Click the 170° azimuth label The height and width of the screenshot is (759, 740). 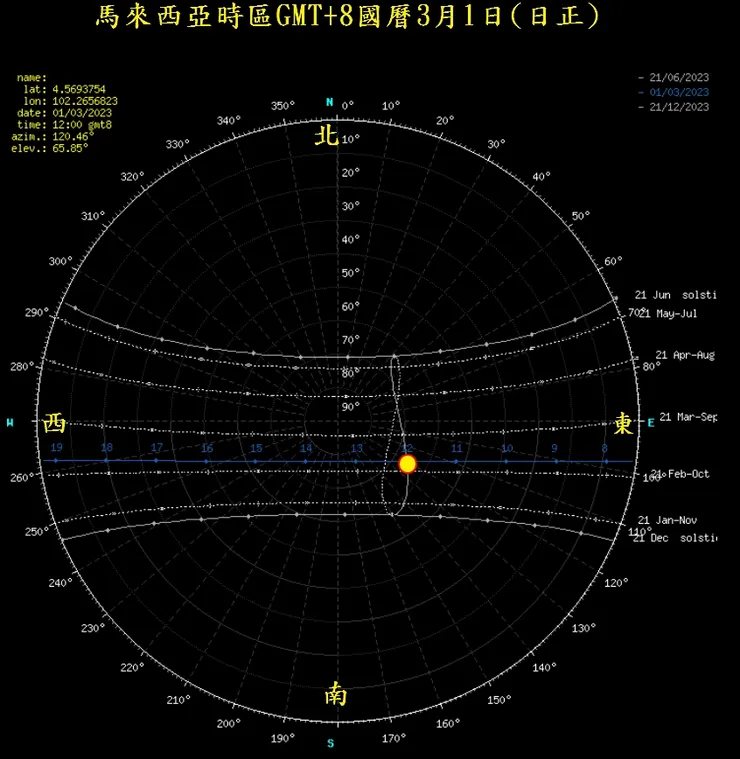pos(393,738)
